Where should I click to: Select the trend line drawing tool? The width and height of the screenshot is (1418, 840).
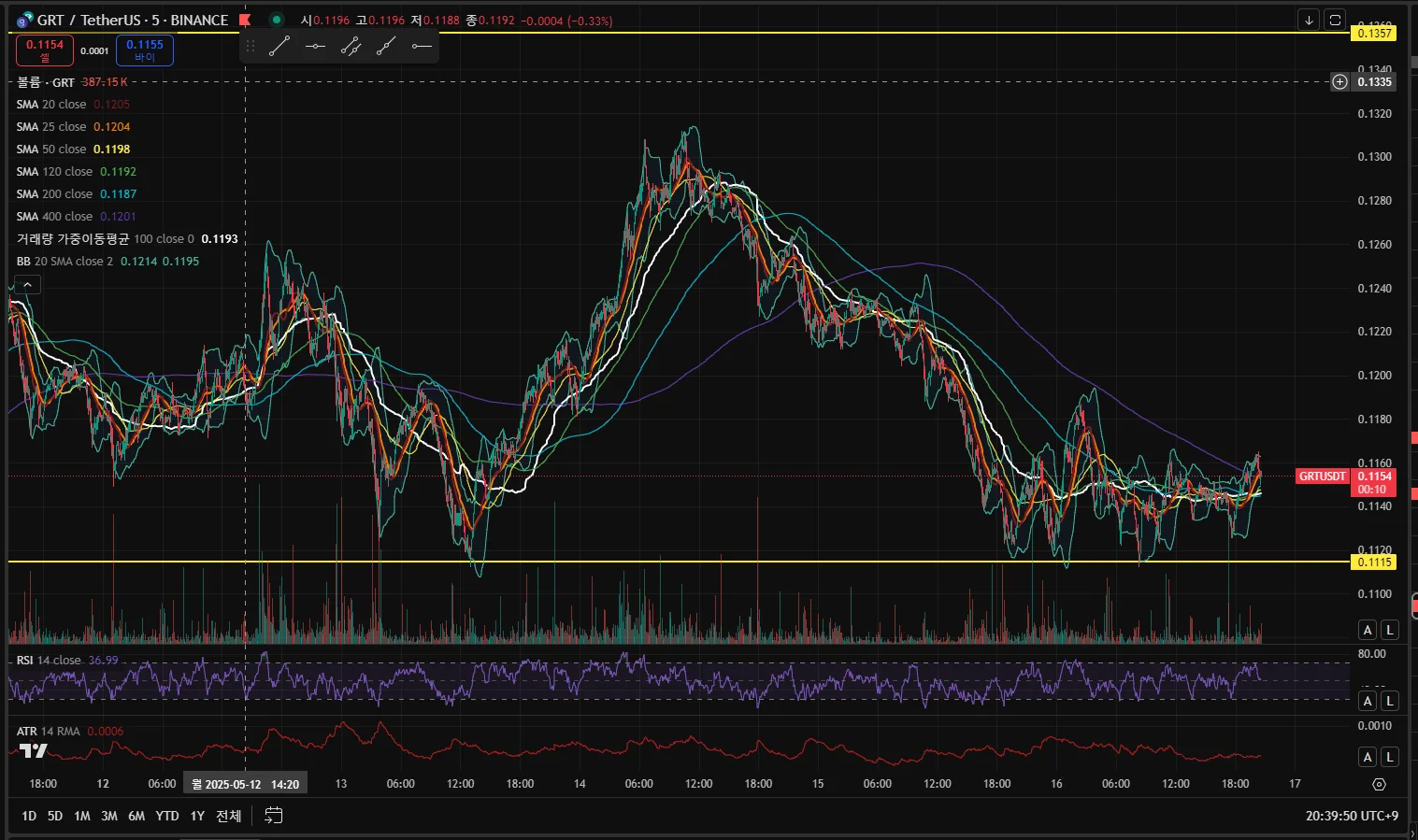(279, 46)
